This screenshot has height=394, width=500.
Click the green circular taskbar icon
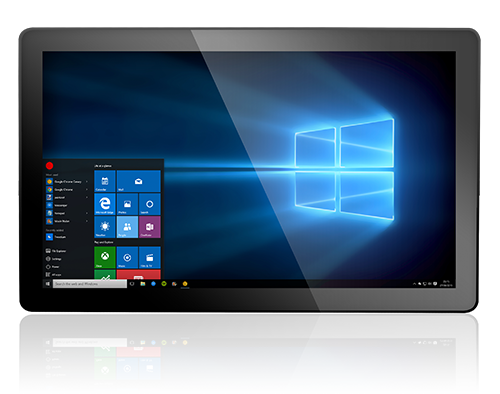(x=164, y=284)
